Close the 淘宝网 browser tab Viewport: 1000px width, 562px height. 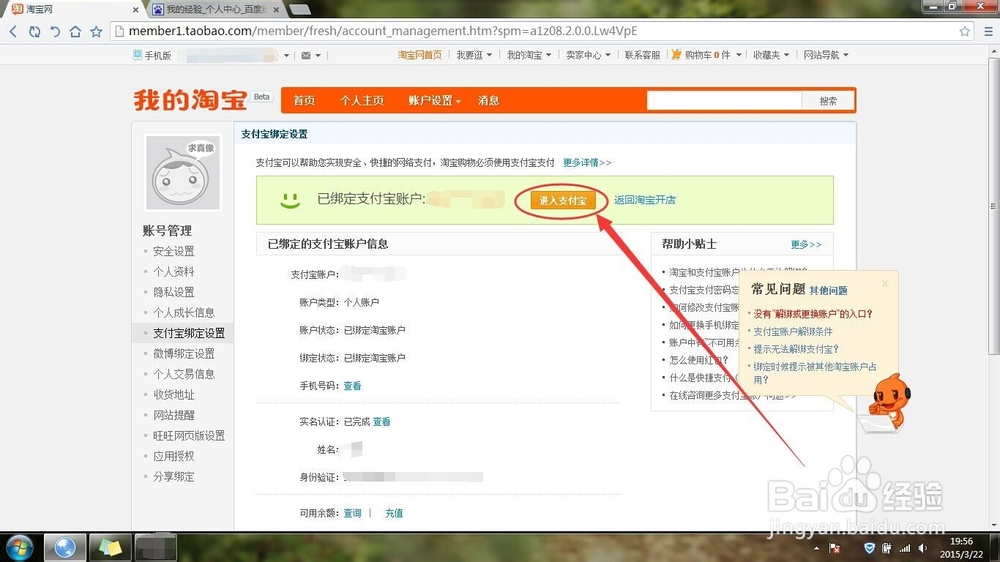coord(135,10)
